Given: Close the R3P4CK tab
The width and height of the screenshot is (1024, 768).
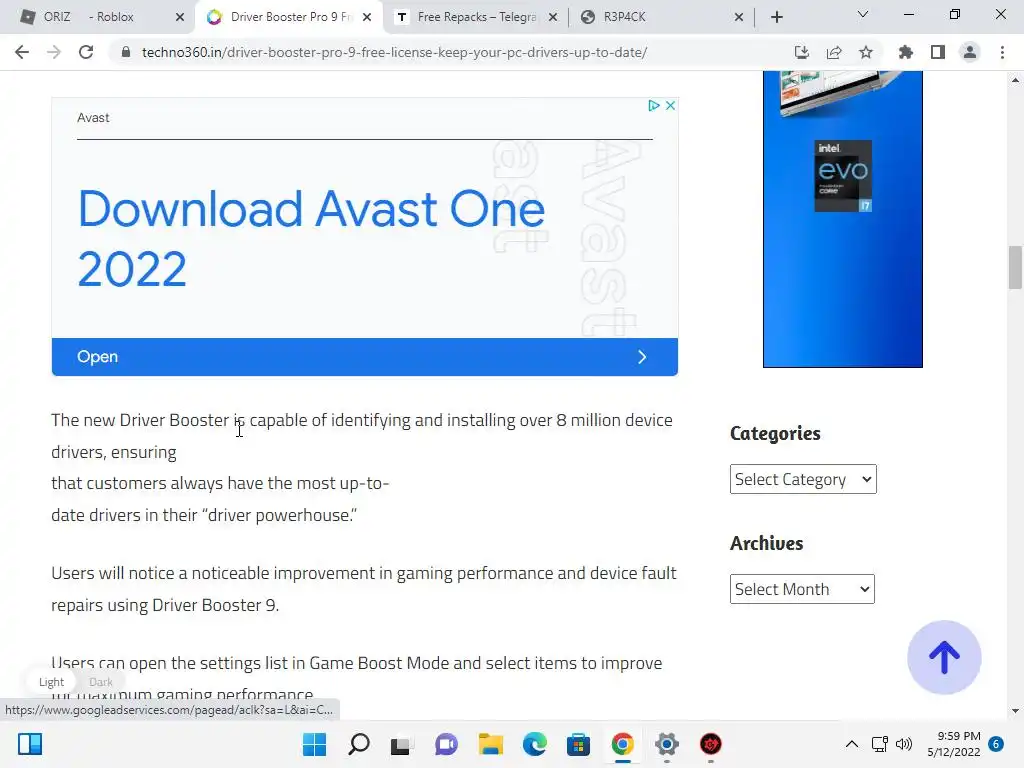Looking at the screenshot, I should point(739,17).
